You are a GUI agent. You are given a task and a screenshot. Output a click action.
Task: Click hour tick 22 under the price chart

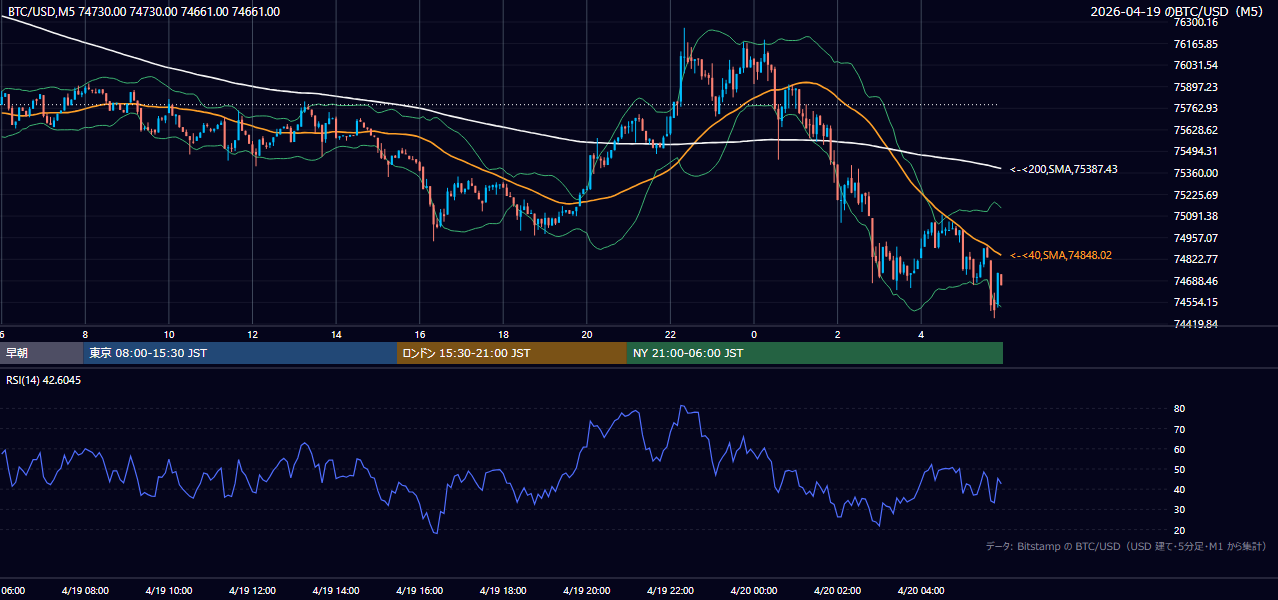point(670,334)
